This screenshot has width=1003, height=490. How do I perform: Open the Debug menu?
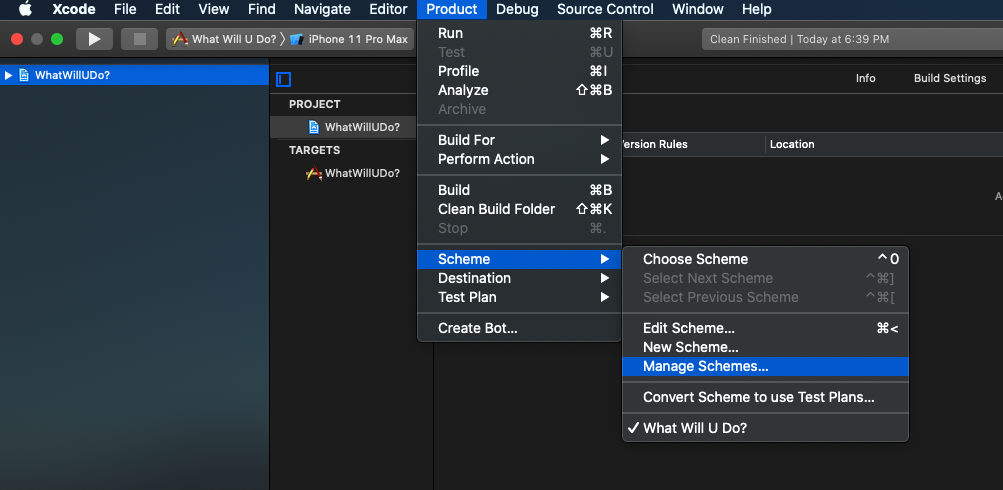pyautogui.click(x=517, y=9)
